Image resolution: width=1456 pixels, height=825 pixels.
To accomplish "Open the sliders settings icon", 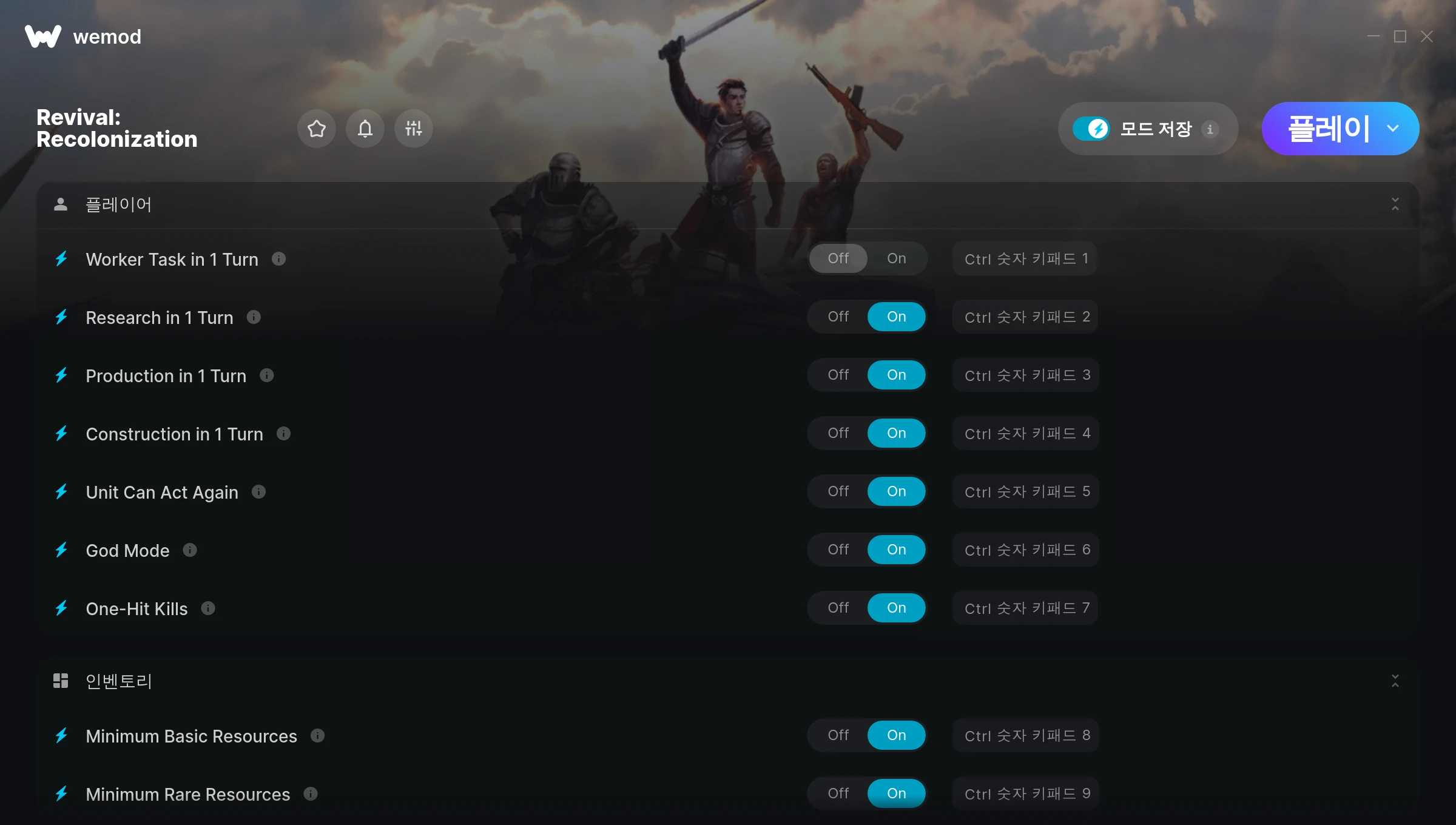I will pos(414,129).
